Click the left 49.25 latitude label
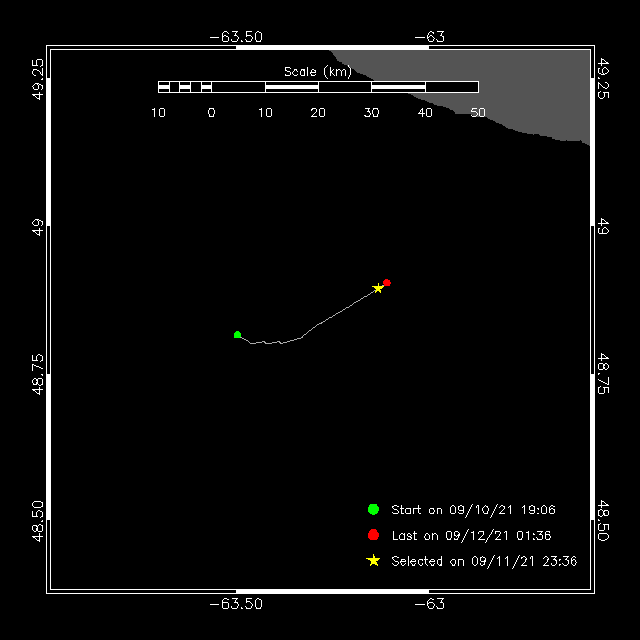 click(x=37, y=76)
